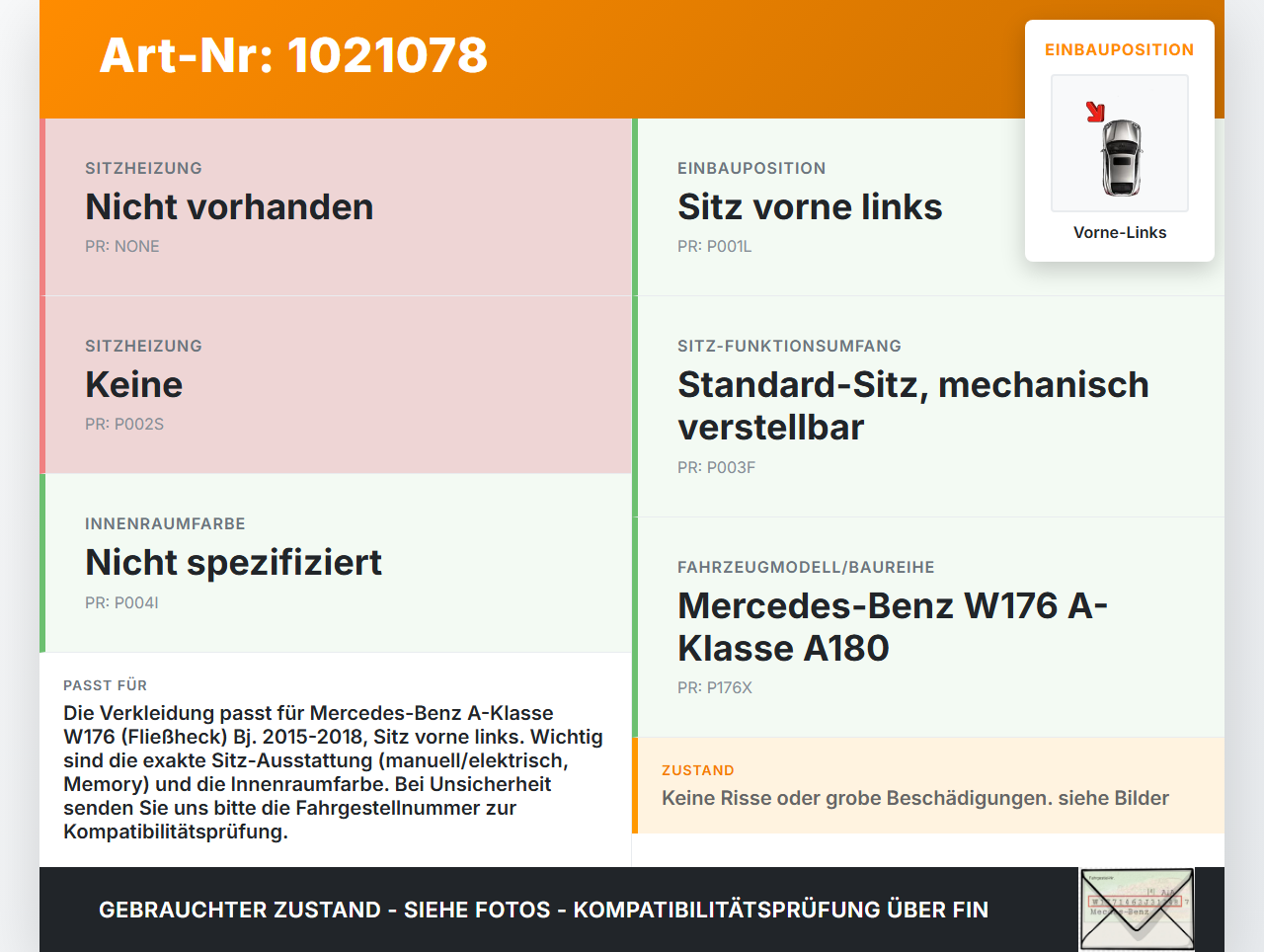Click the car diagram showing Einbauposition
The width and height of the screenshot is (1264, 952).
coord(1119,143)
